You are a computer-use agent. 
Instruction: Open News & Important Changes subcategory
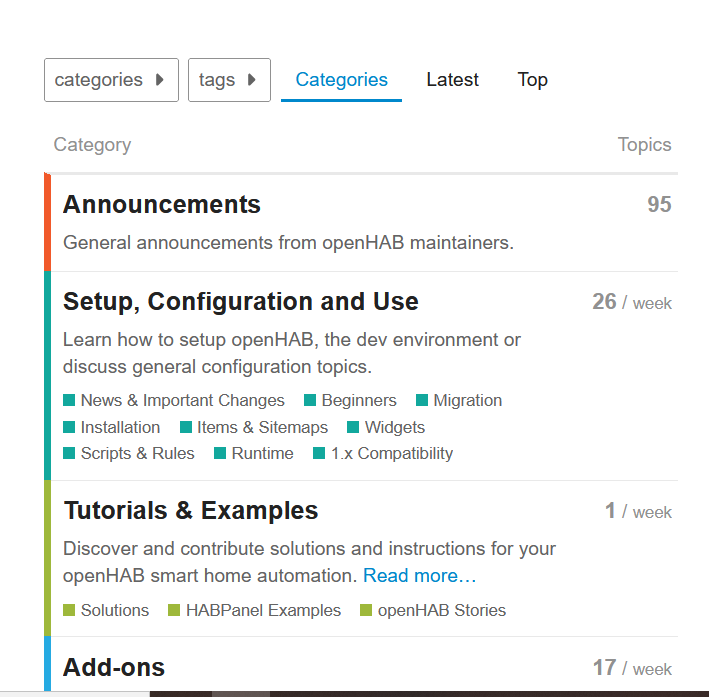click(x=182, y=400)
